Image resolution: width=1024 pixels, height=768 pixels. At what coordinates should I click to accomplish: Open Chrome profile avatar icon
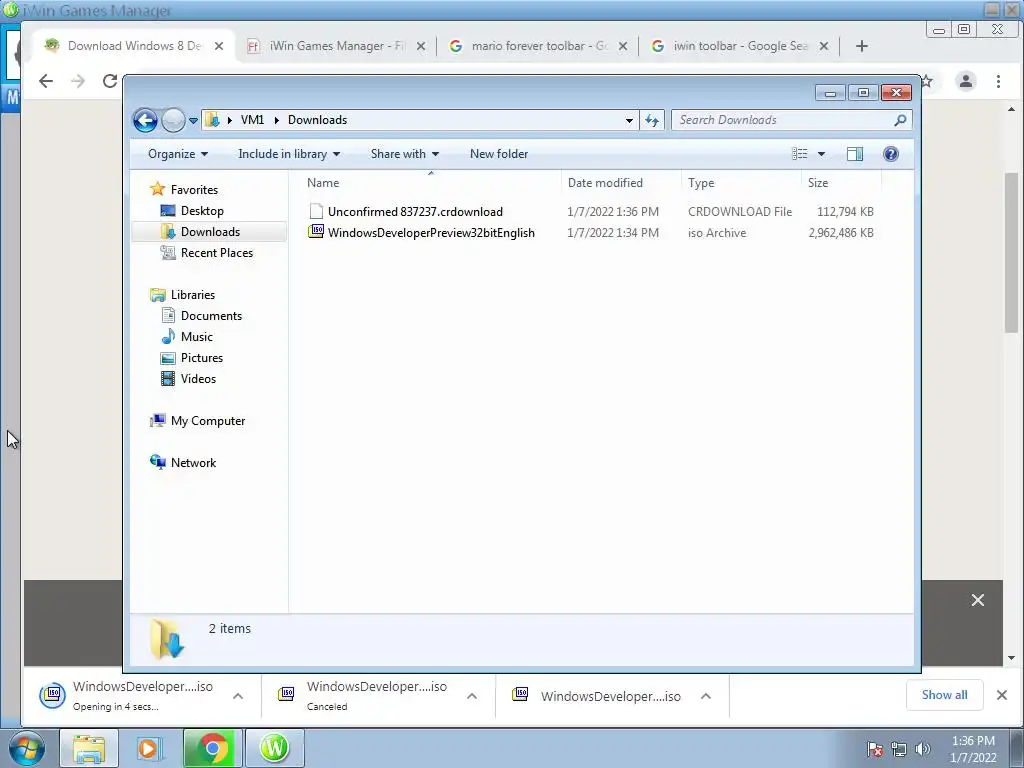point(965,81)
